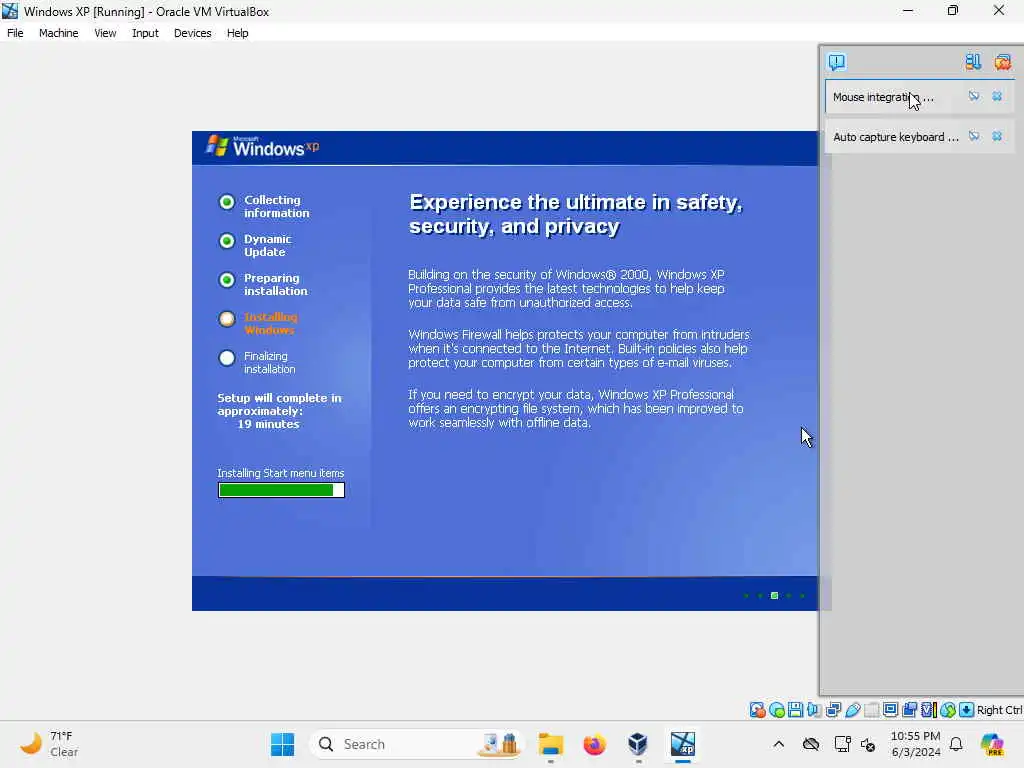1024x768 pixels.
Task: Click the VirtualBox icon in title bar
Action: [x=10, y=11]
